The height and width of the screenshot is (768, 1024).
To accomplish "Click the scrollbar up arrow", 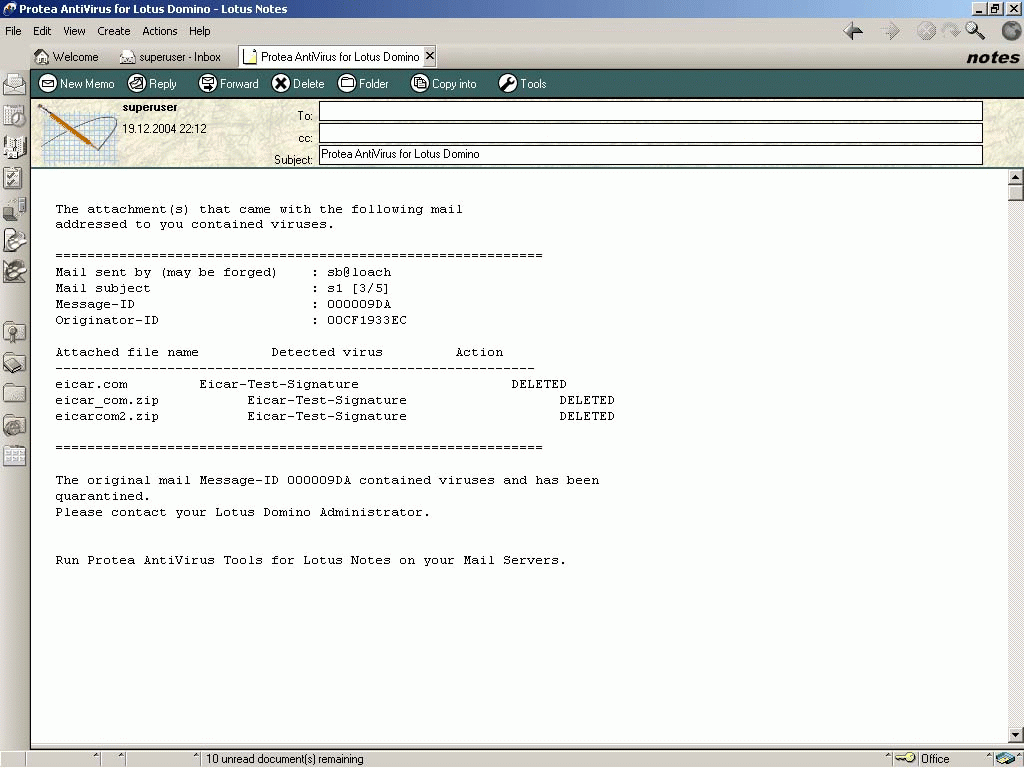I will point(1016,177).
